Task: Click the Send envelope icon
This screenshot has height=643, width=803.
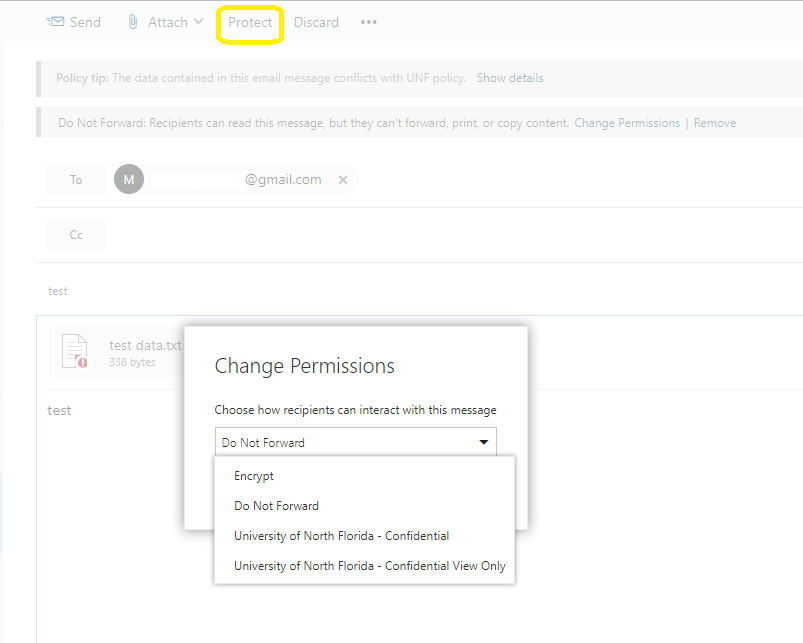Action: coord(55,22)
